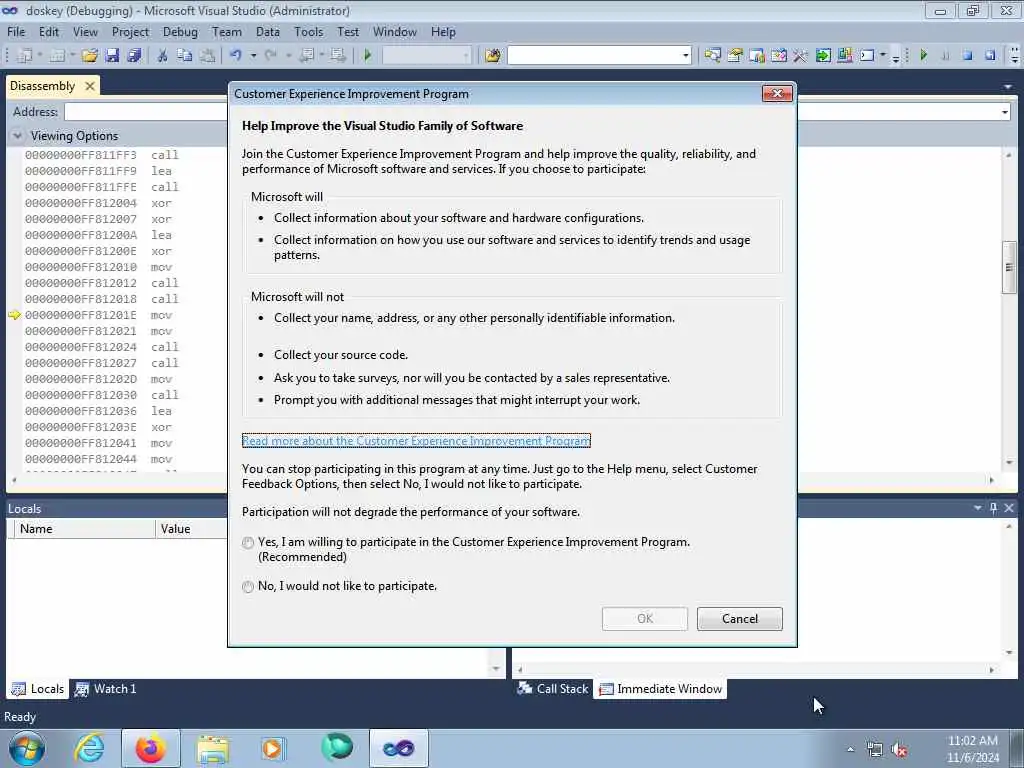Open Read more about the Customer Experience link
1024x768 pixels.
pyautogui.click(x=416, y=441)
